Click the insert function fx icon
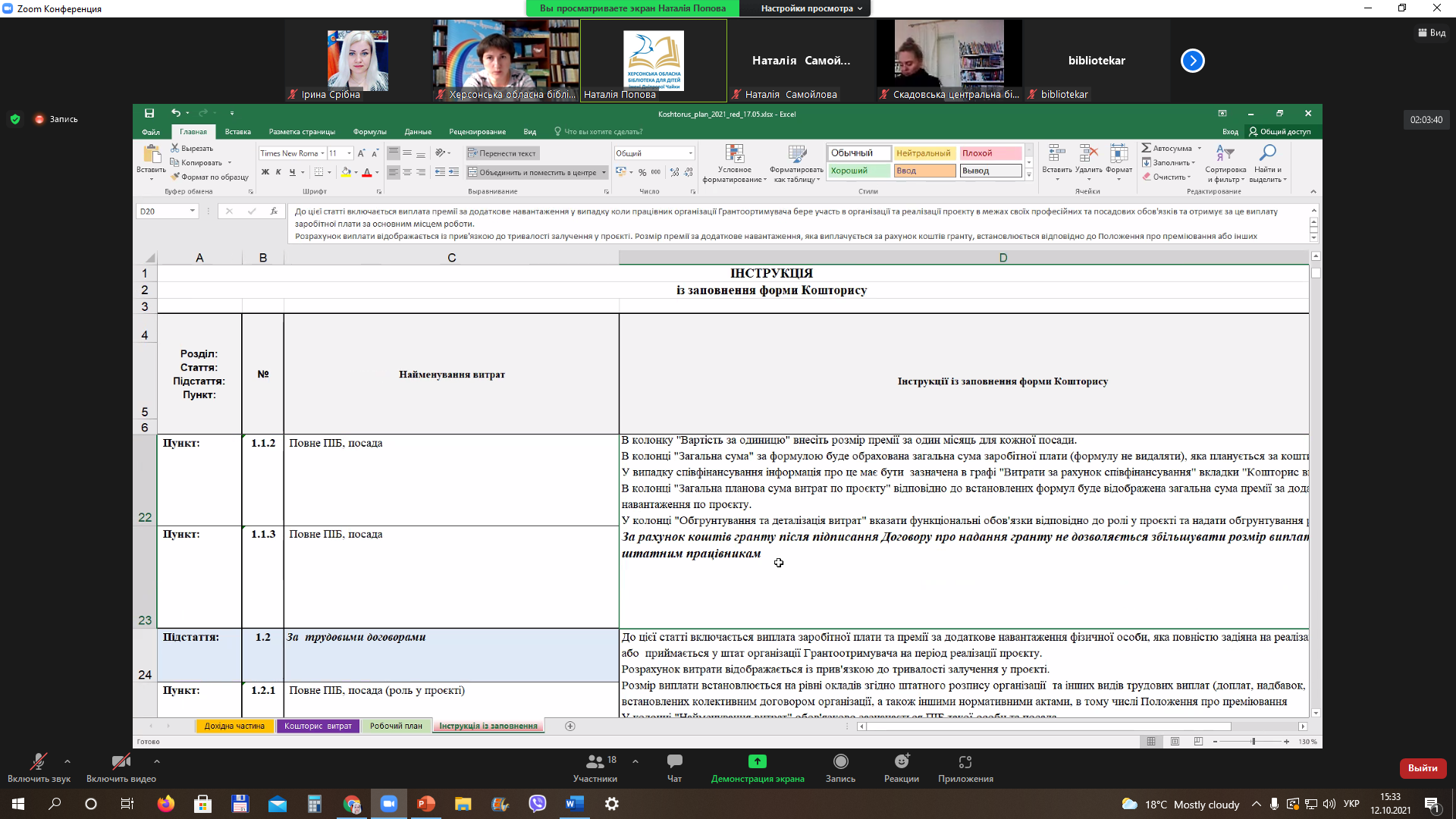The width and height of the screenshot is (1456, 819). (x=274, y=212)
